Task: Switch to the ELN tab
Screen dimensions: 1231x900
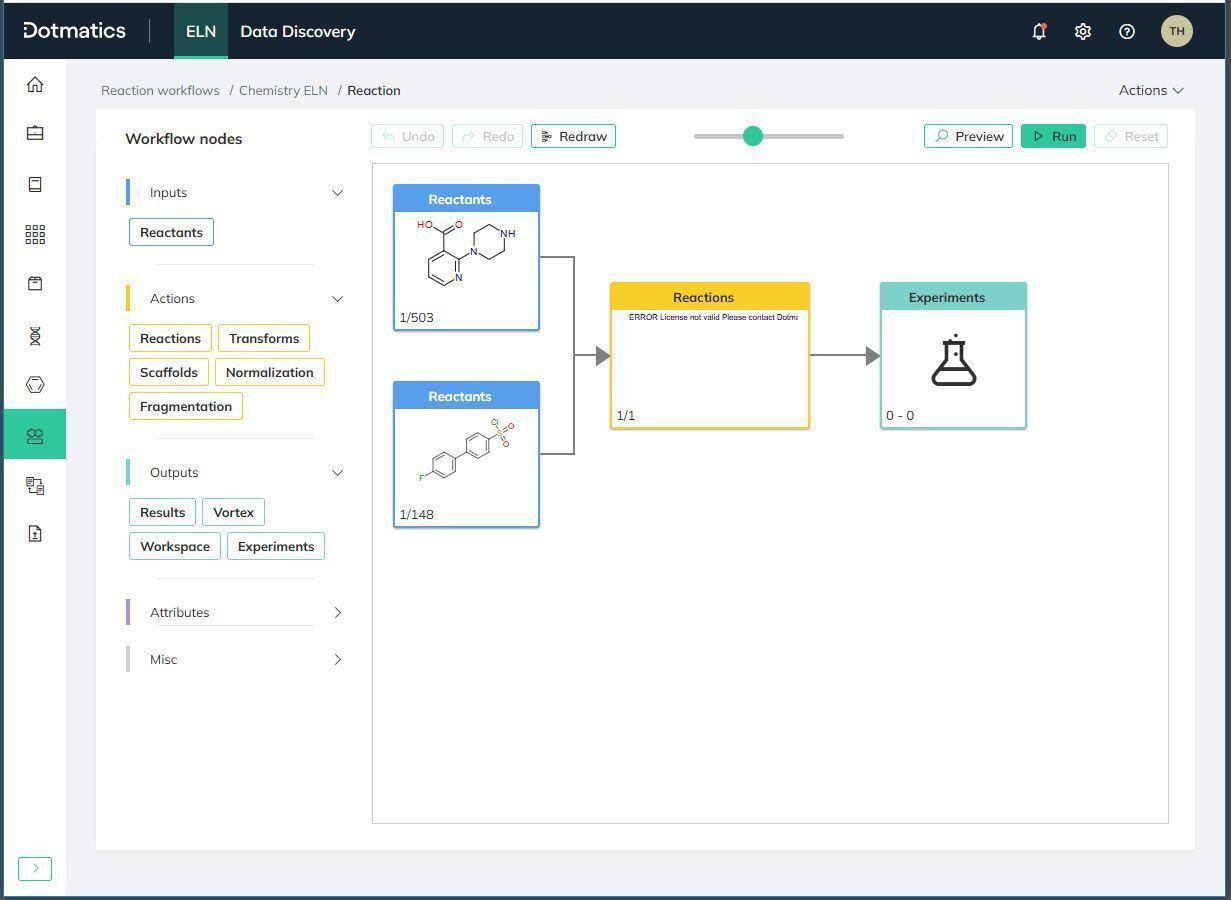Action: [201, 31]
